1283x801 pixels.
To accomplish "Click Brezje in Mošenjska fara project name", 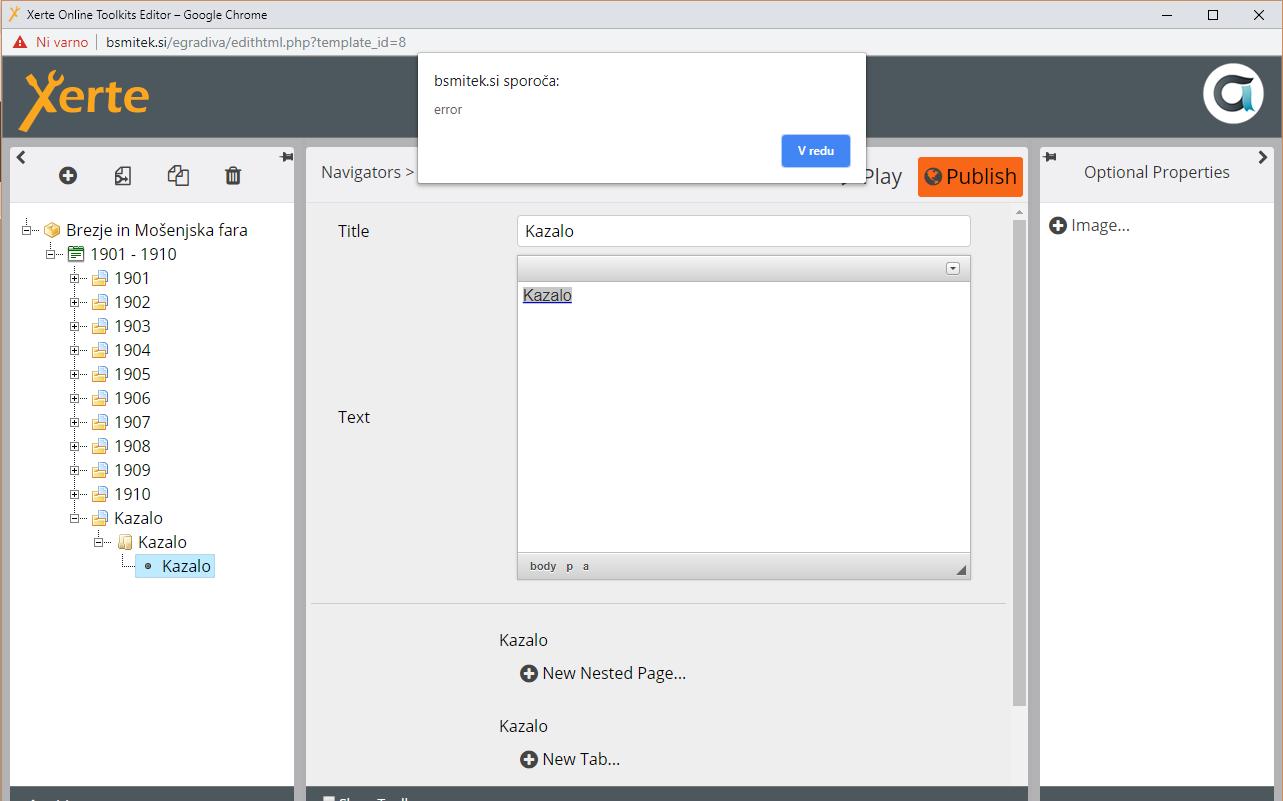I will pos(157,230).
